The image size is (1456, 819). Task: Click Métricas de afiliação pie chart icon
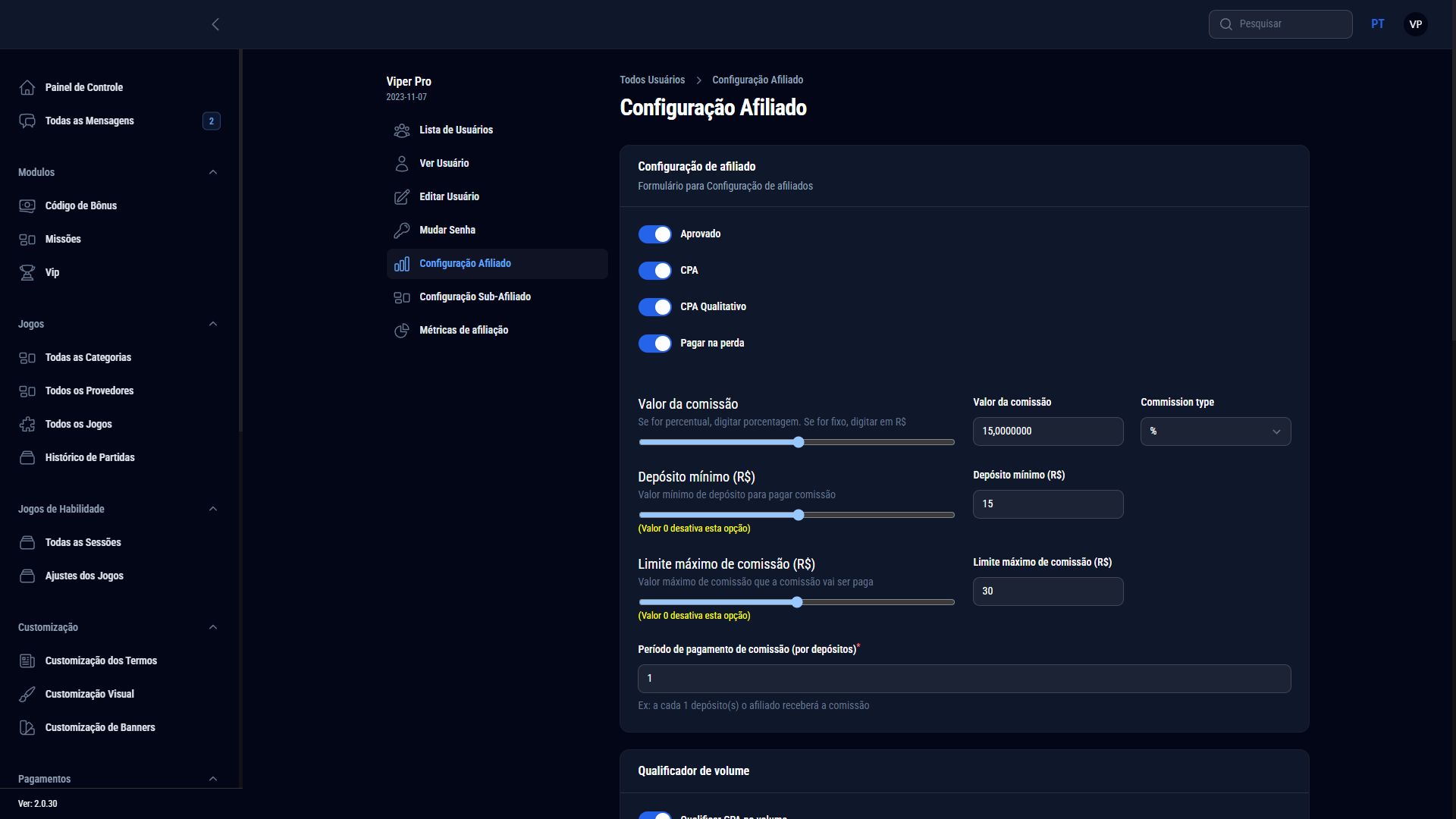click(402, 330)
